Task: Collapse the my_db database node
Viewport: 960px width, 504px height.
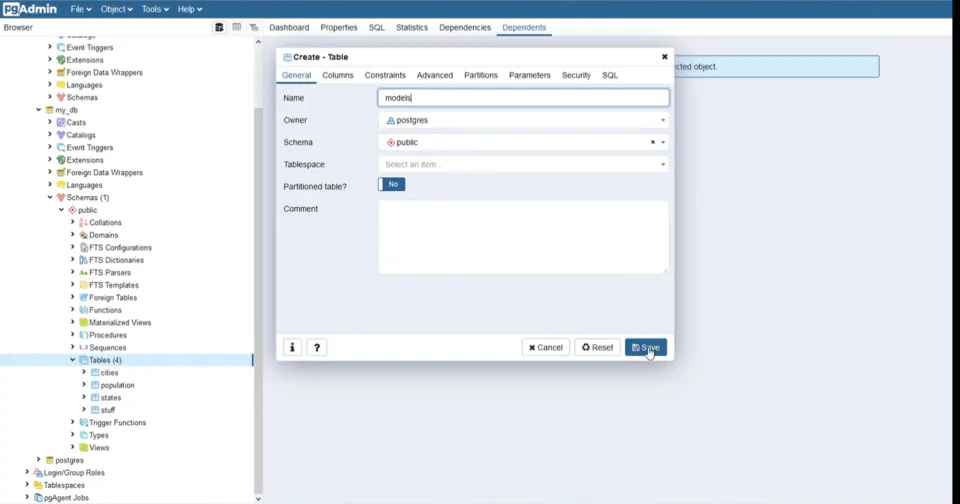Action: (39, 110)
